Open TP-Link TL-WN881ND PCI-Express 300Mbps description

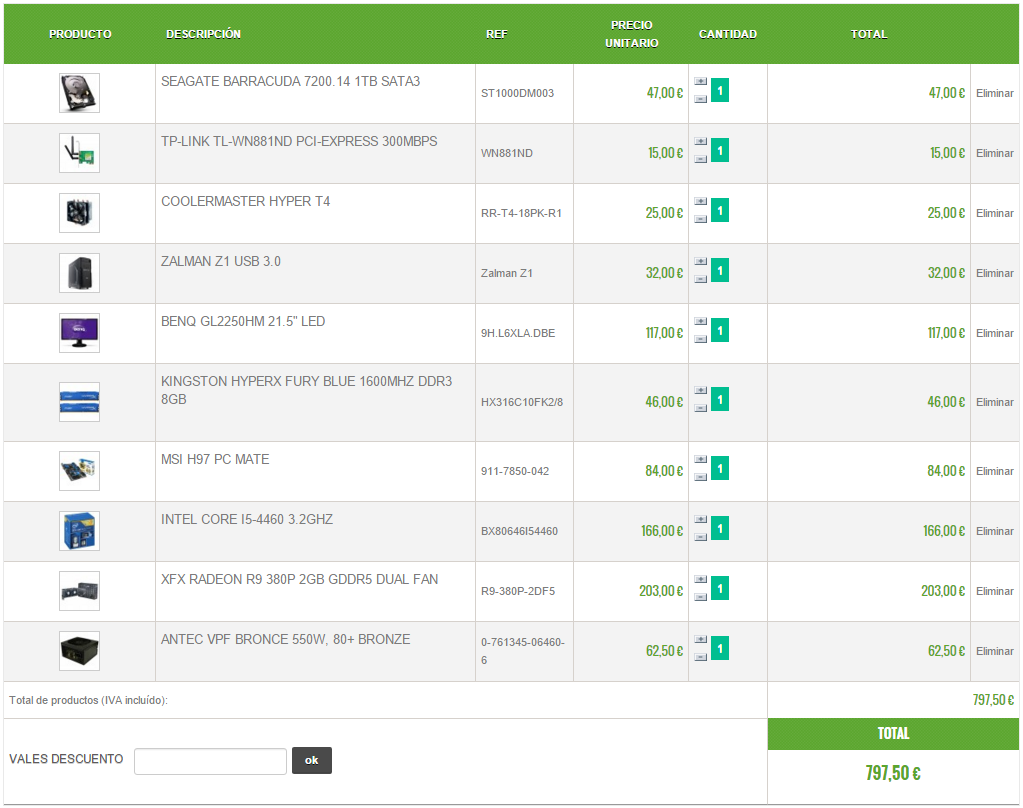click(x=299, y=142)
